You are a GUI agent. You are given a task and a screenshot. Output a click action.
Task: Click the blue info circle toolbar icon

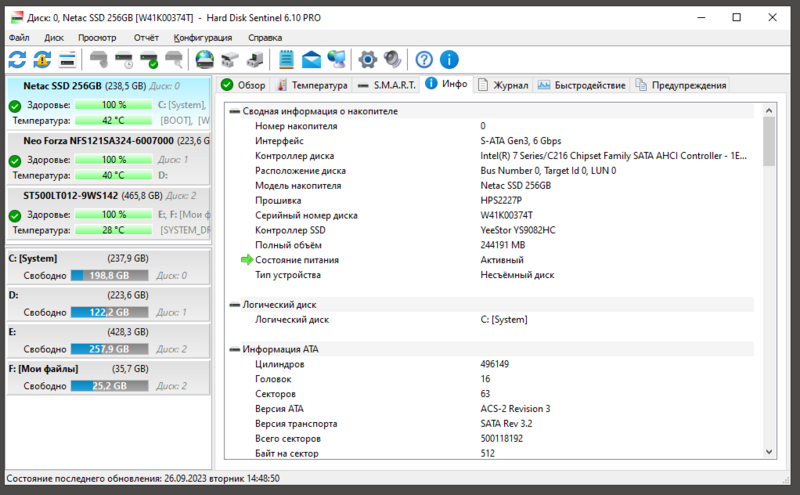tap(449, 59)
